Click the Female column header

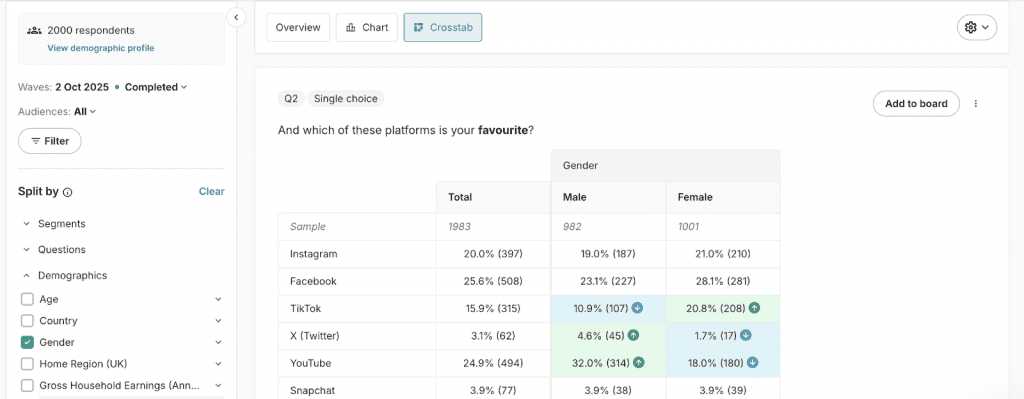pos(723,197)
